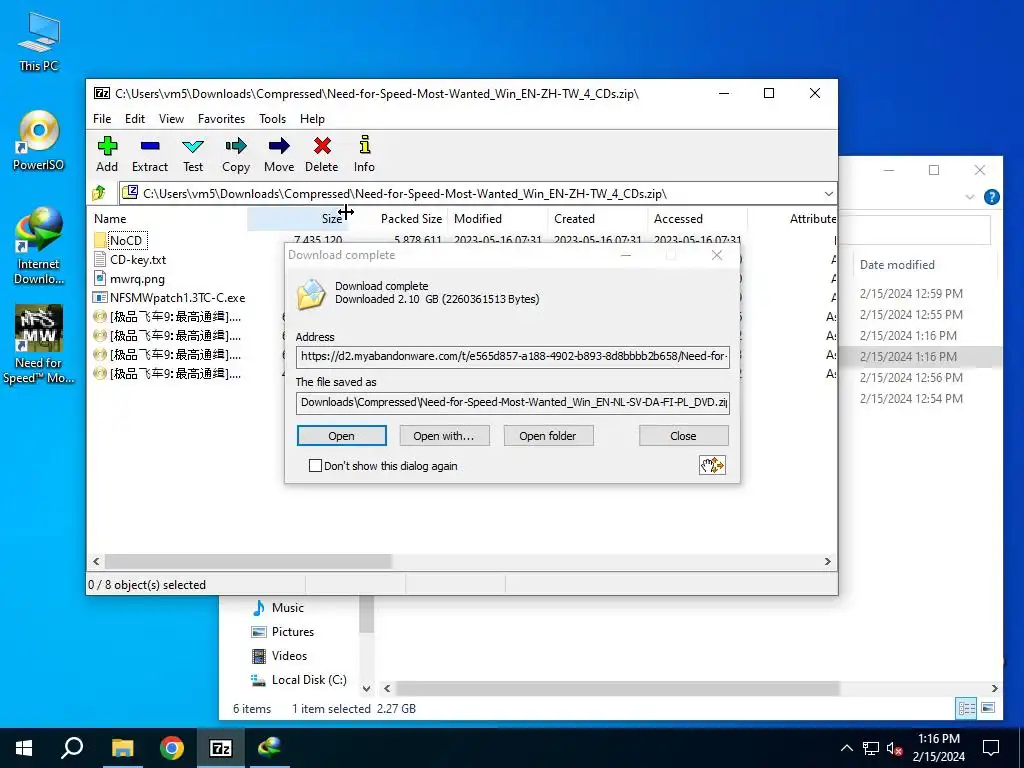Open the notification center icon
Screen dimensions: 1024x768
click(991, 748)
